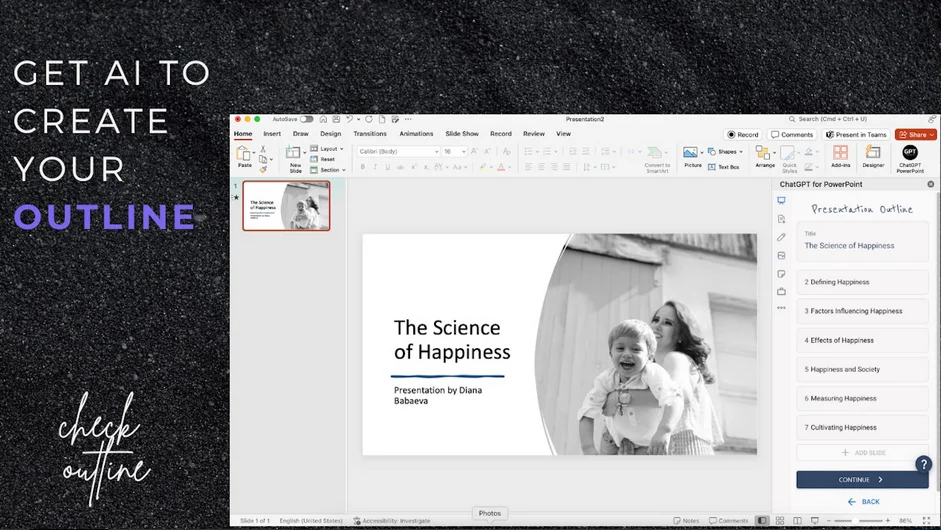Insert a Text Box
Screen dimensions: 941x530
pyautogui.click(x=723, y=167)
